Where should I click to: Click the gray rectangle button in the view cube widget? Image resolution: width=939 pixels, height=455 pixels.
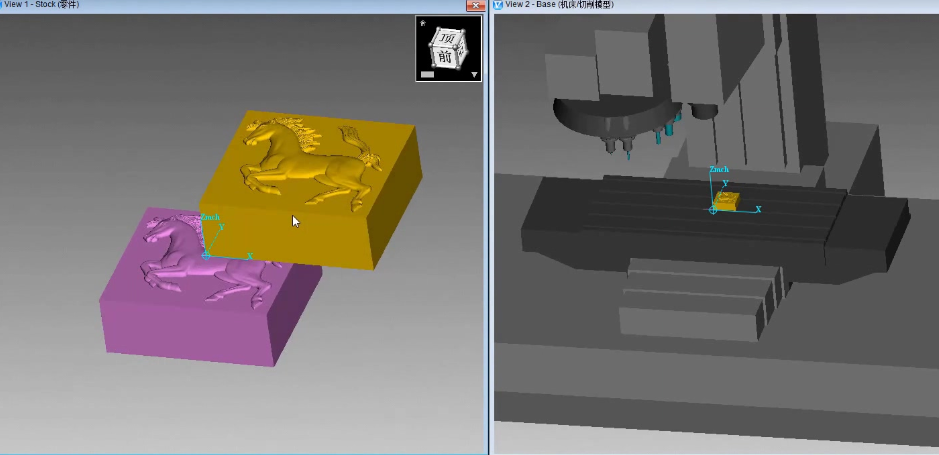pyautogui.click(x=427, y=74)
